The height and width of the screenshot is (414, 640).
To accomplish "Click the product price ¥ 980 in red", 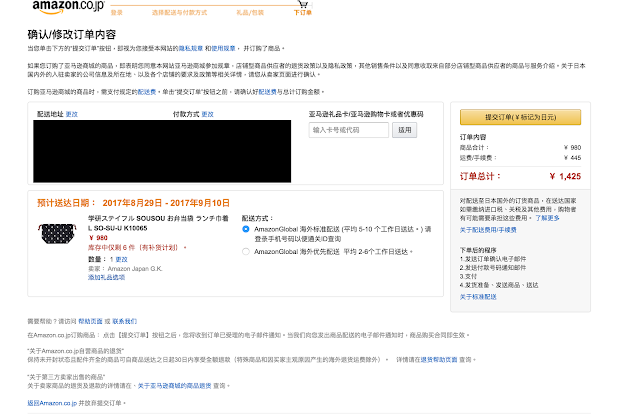I will [98, 238].
